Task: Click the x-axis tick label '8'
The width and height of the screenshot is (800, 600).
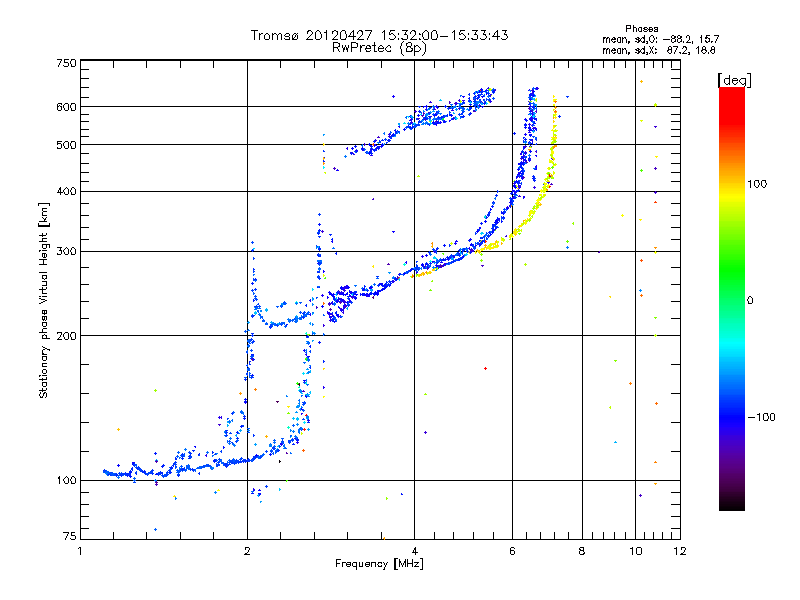Action: (582, 551)
